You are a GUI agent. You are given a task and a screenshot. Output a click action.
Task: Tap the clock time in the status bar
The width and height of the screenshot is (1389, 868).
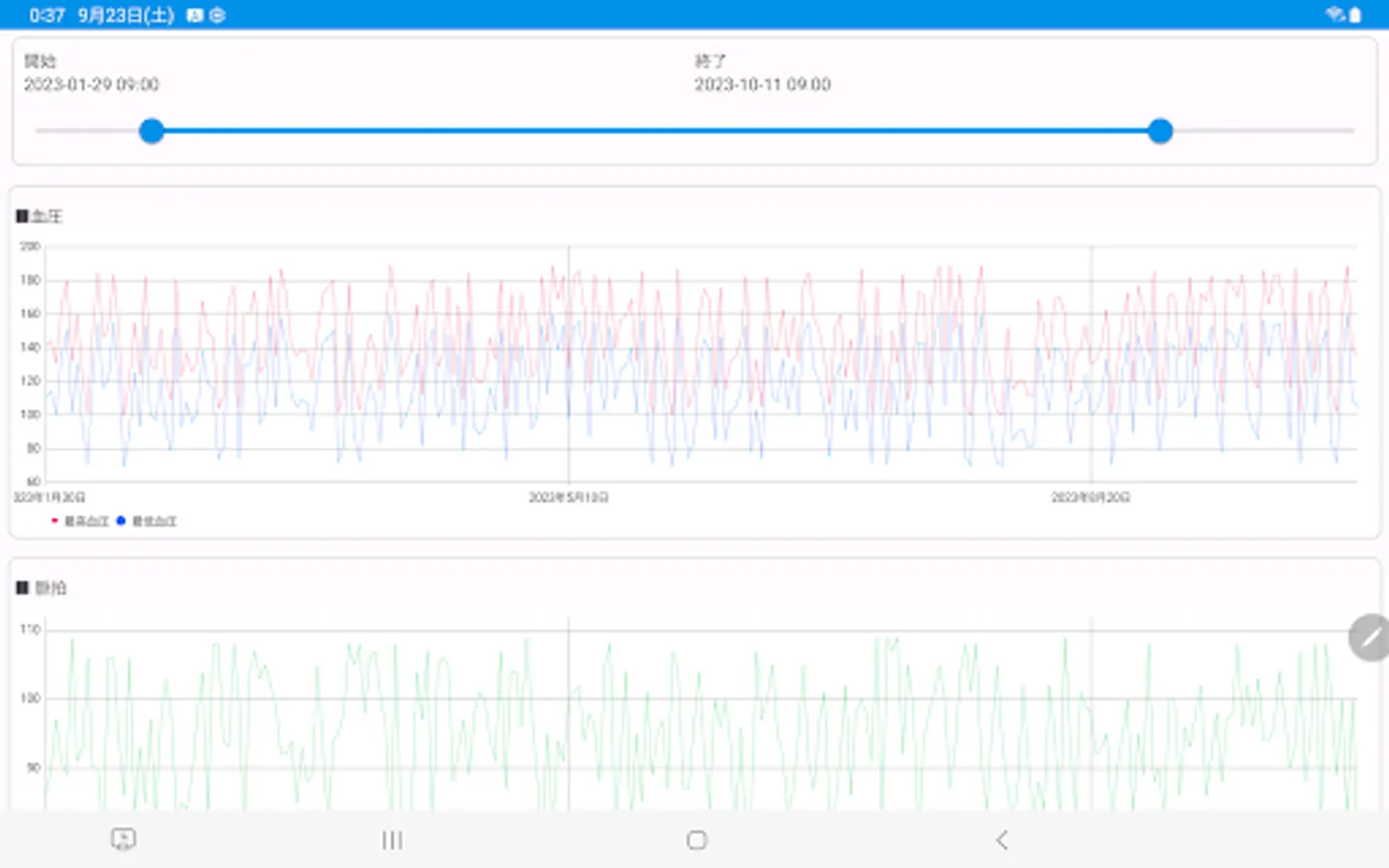(47, 14)
